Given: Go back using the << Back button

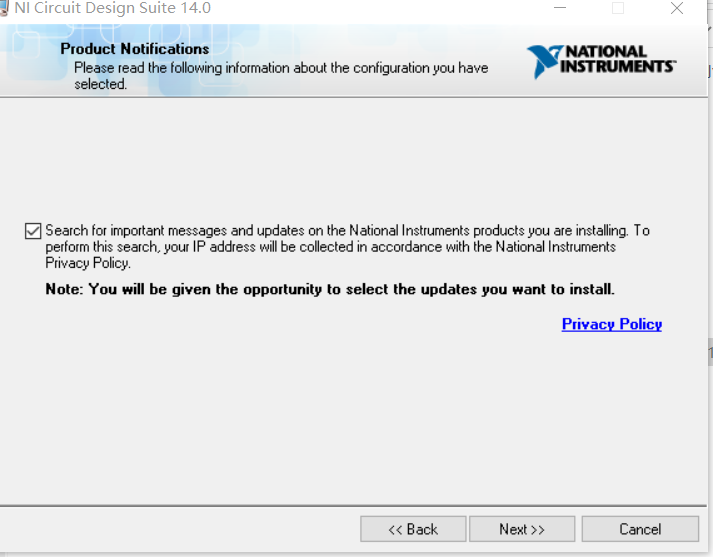Looking at the screenshot, I should pyautogui.click(x=413, y=529).
